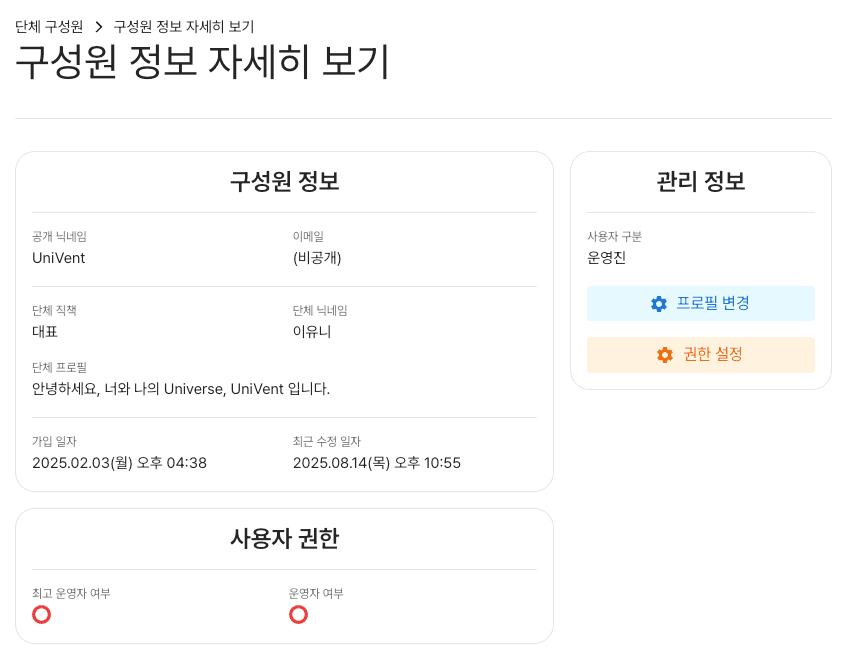Open the 프로필 변경 button

pos(700,304)
